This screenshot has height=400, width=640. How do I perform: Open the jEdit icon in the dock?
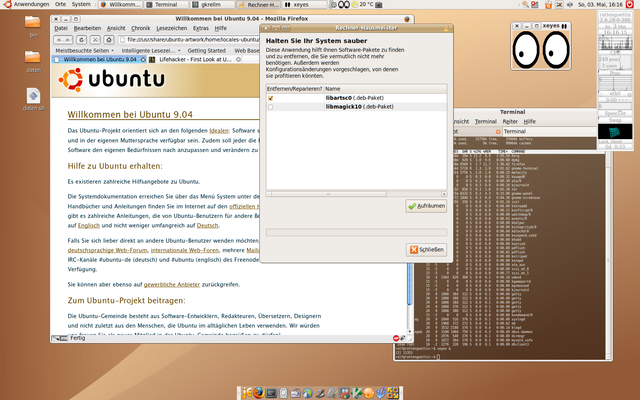(x=247, y=393)
